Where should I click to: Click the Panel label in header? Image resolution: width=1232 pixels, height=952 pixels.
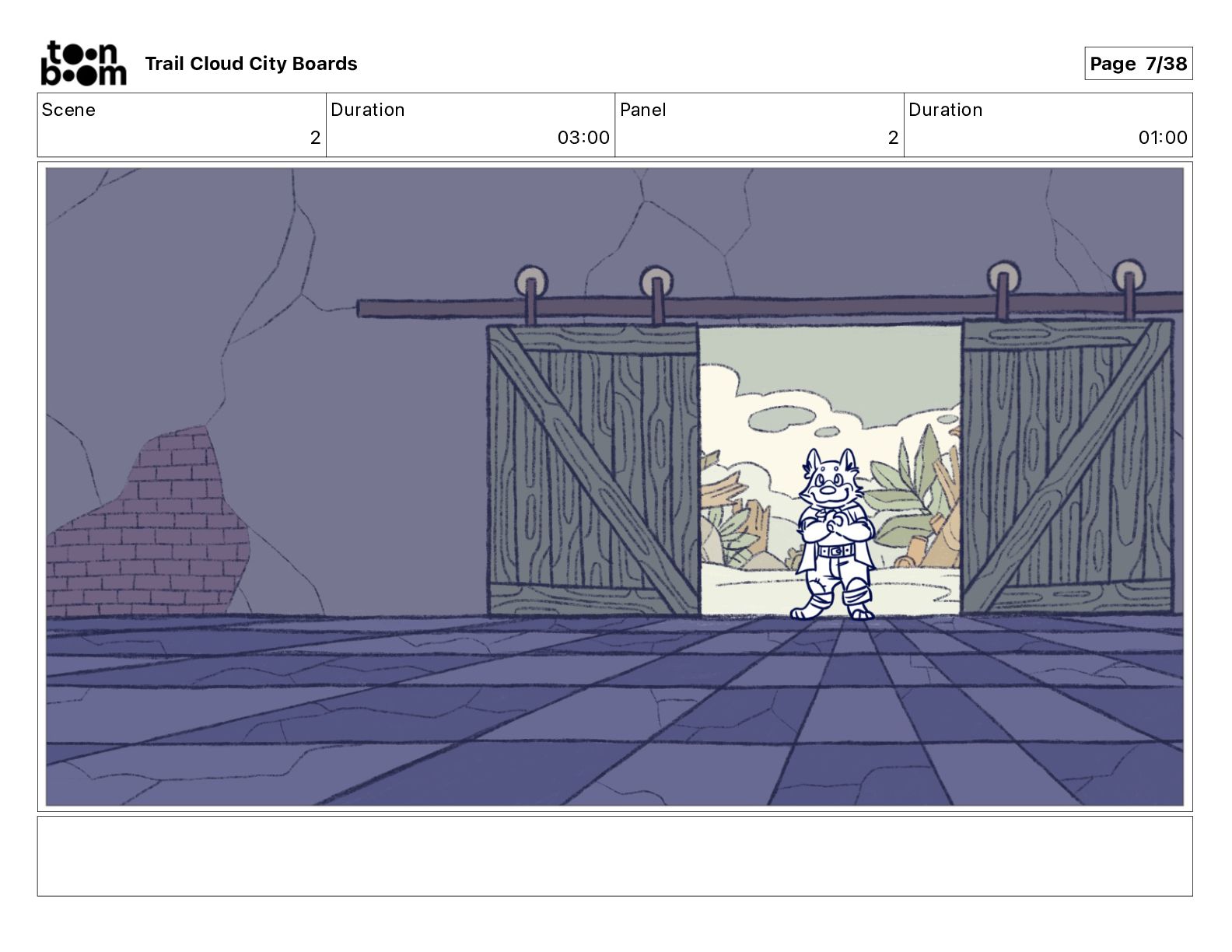click(x=643, y=110)
